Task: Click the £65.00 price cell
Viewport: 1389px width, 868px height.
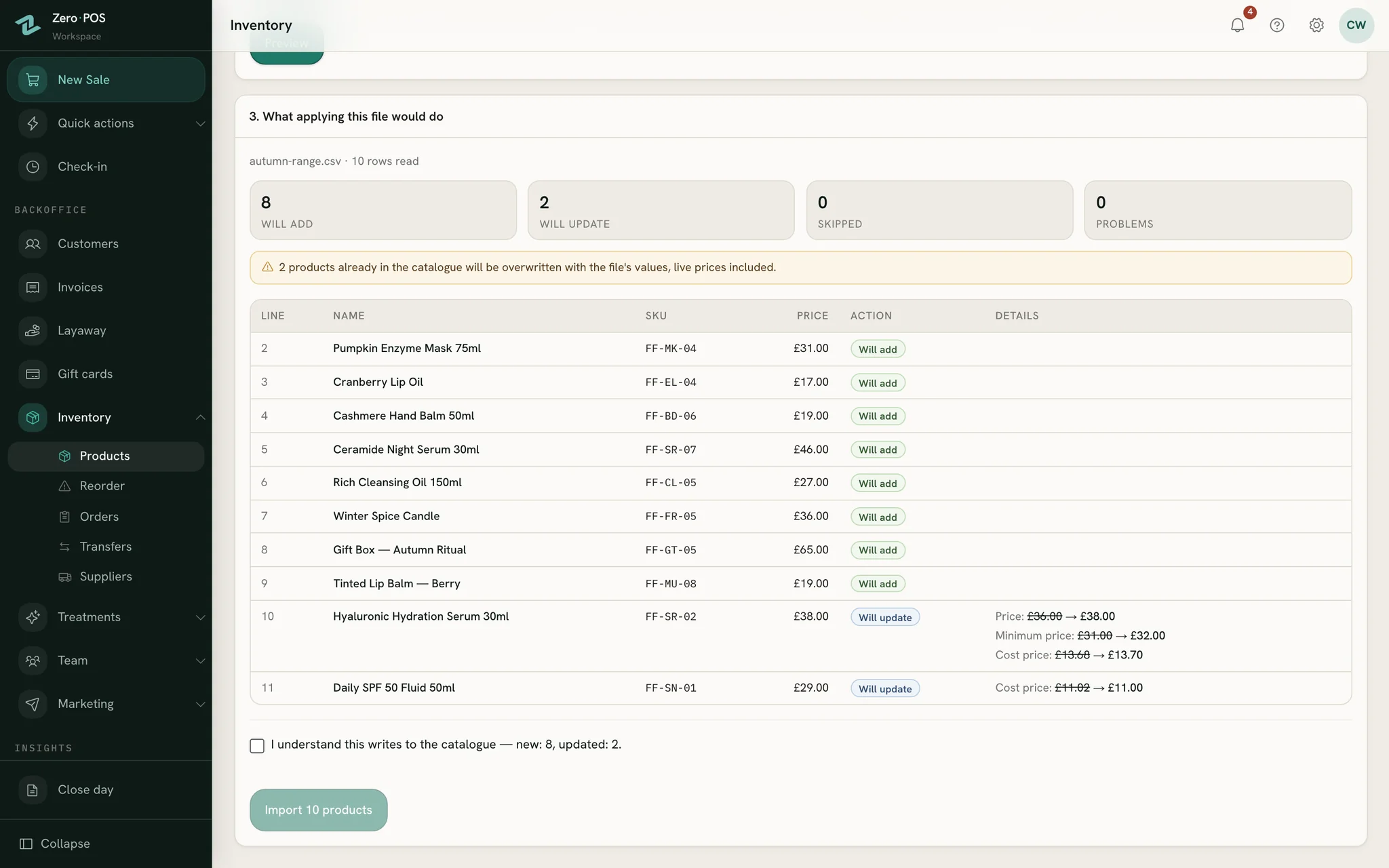Action: (811, 550)
